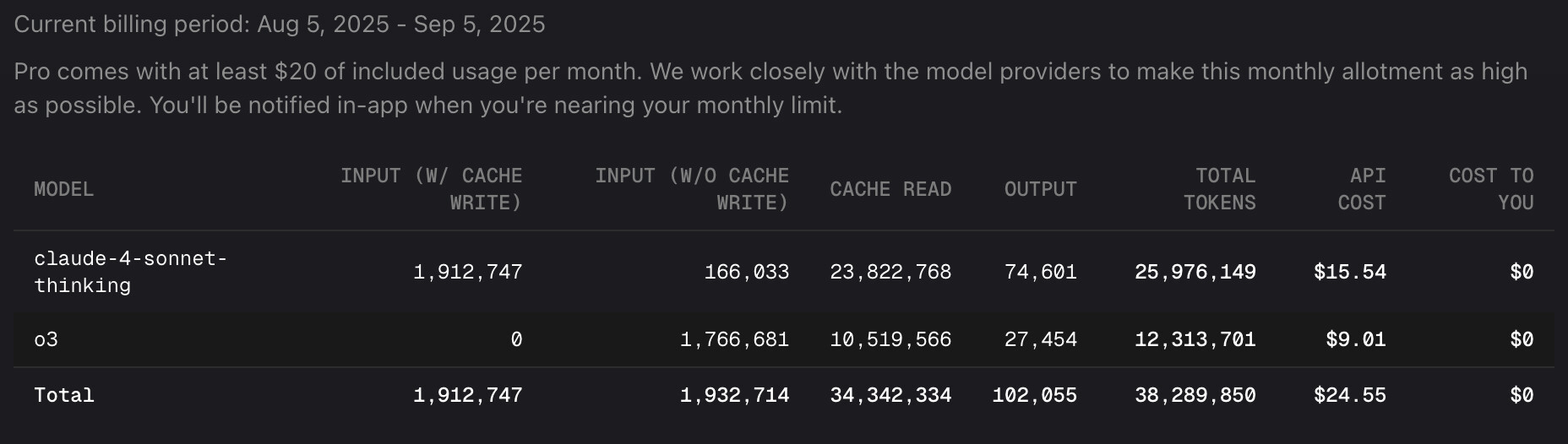1568x444 pixels.
Task: Click the INPUT (W/ CACHE WRITE) header
Action: pyautogui.click(x=431, y=189)
